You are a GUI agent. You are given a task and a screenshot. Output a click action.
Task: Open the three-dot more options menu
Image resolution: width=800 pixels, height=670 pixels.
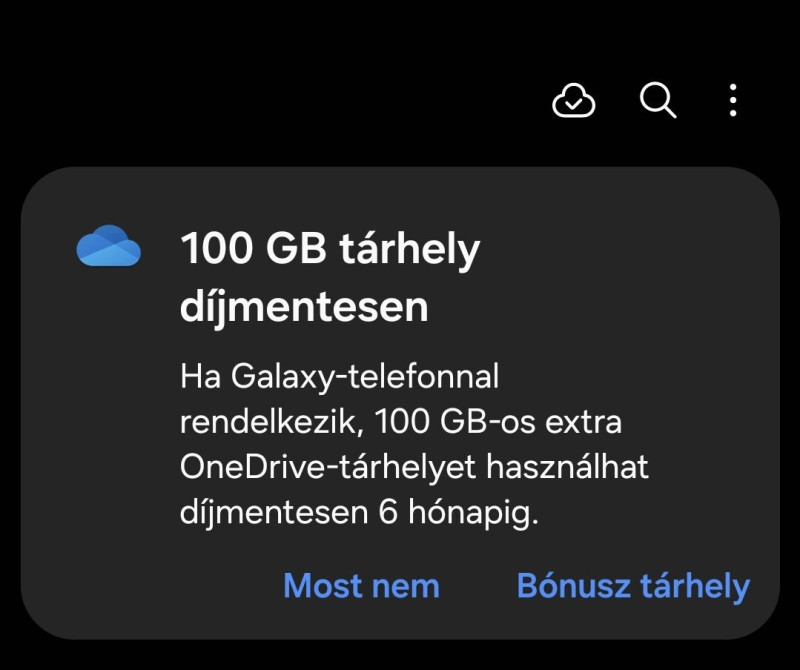[733, 101]
